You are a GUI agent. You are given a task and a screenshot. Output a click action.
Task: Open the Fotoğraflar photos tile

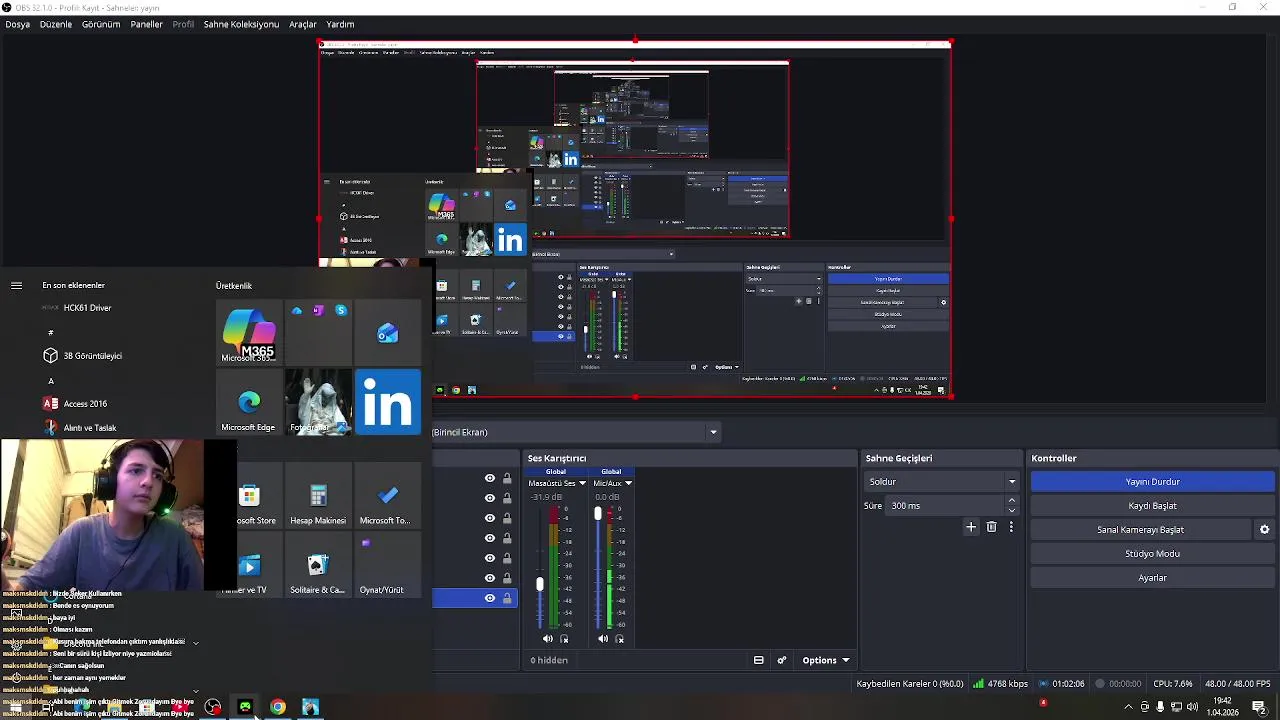(x=318, y=402)
